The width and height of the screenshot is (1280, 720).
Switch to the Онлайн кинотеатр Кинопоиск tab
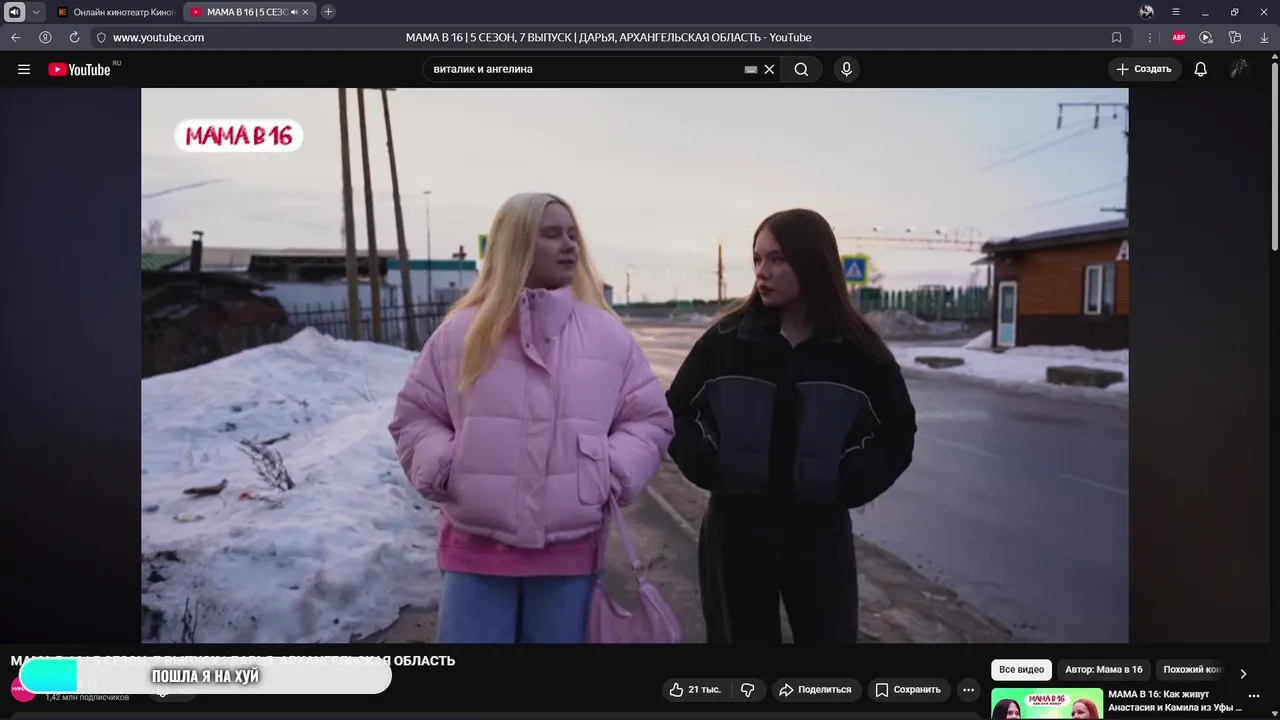[116, 12]
